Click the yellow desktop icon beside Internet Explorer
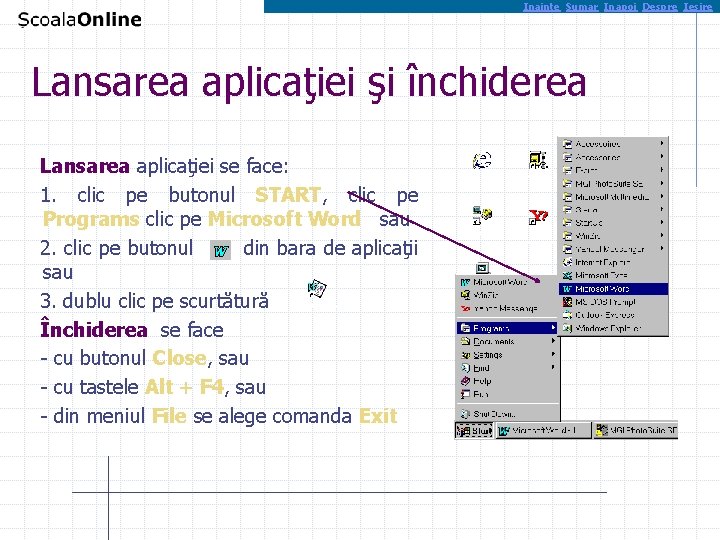Screen dimensions: 720x540 [x=538, y=160]
